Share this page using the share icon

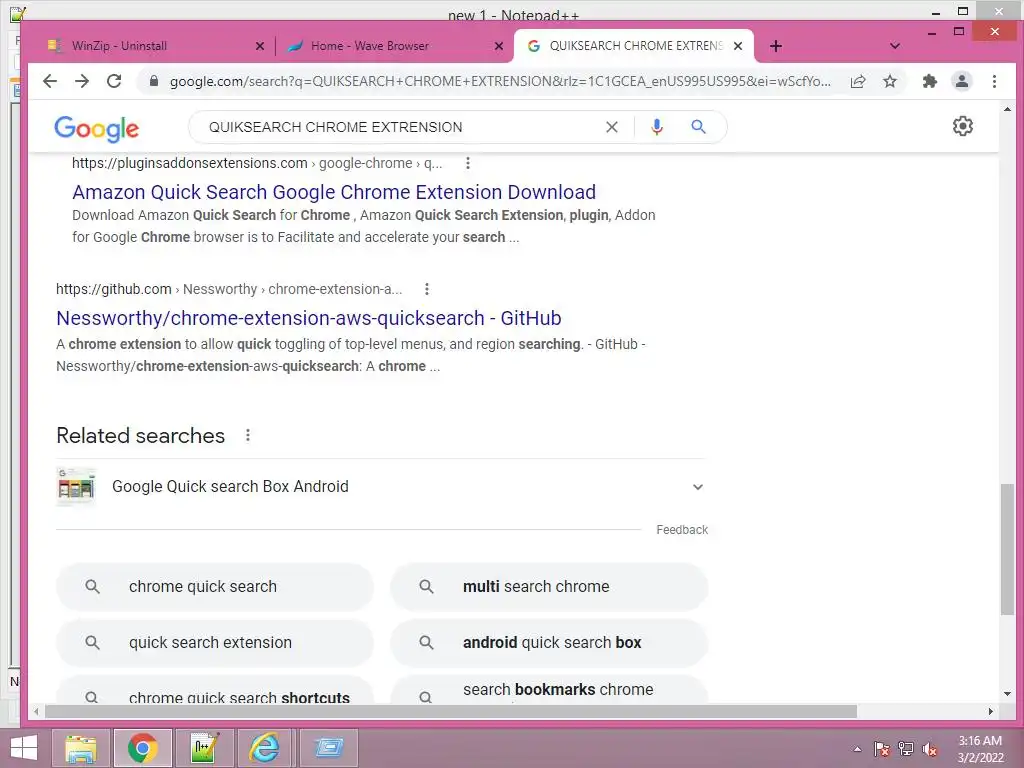point(857,81)
